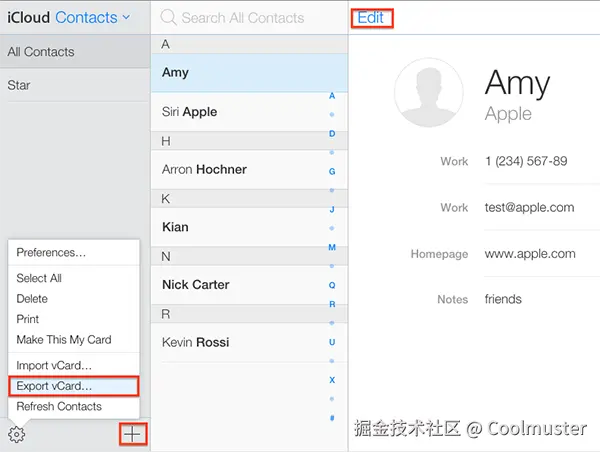The image size is (600, 452).
Task: Open the gear settings icon
Action: coord(16,434)
